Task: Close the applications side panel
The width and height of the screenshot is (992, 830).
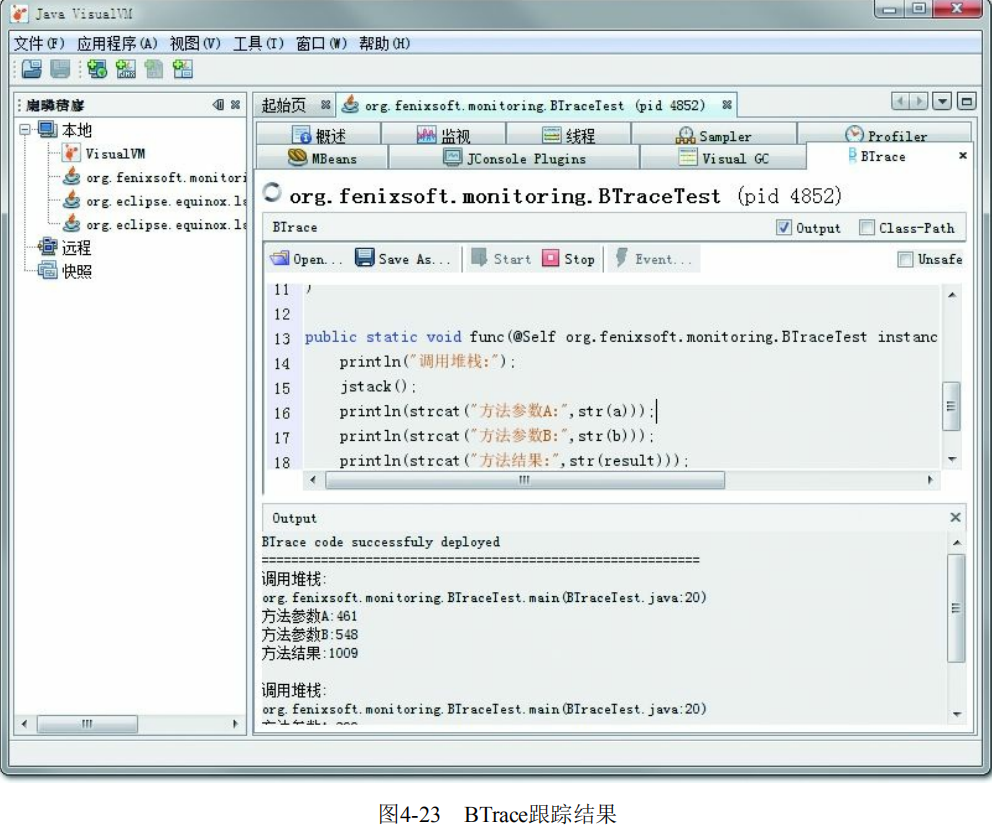Action: pos(235,104)
